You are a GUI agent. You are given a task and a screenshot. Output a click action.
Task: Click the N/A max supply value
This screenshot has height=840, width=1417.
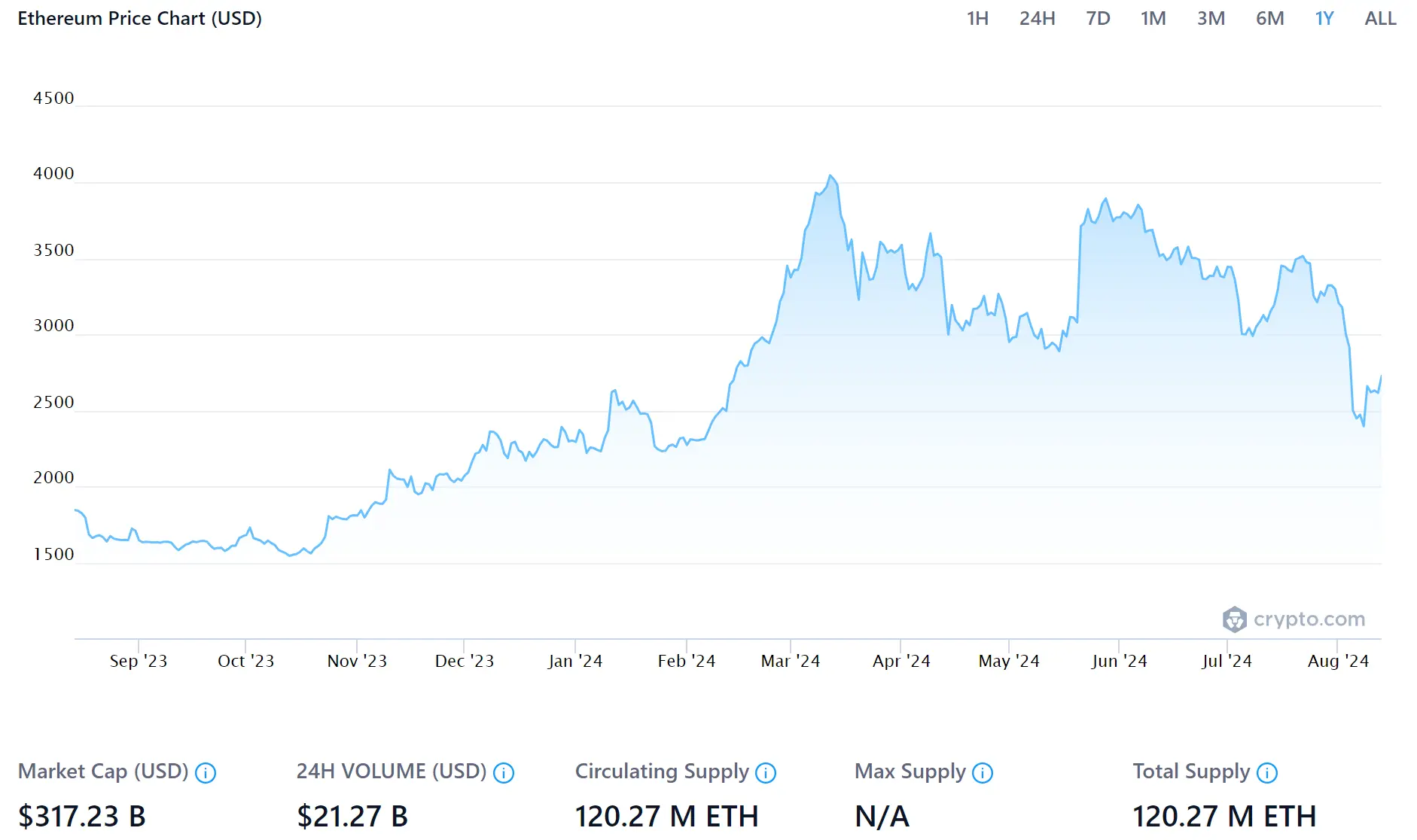pyautogui.click(x=882, y=816)
